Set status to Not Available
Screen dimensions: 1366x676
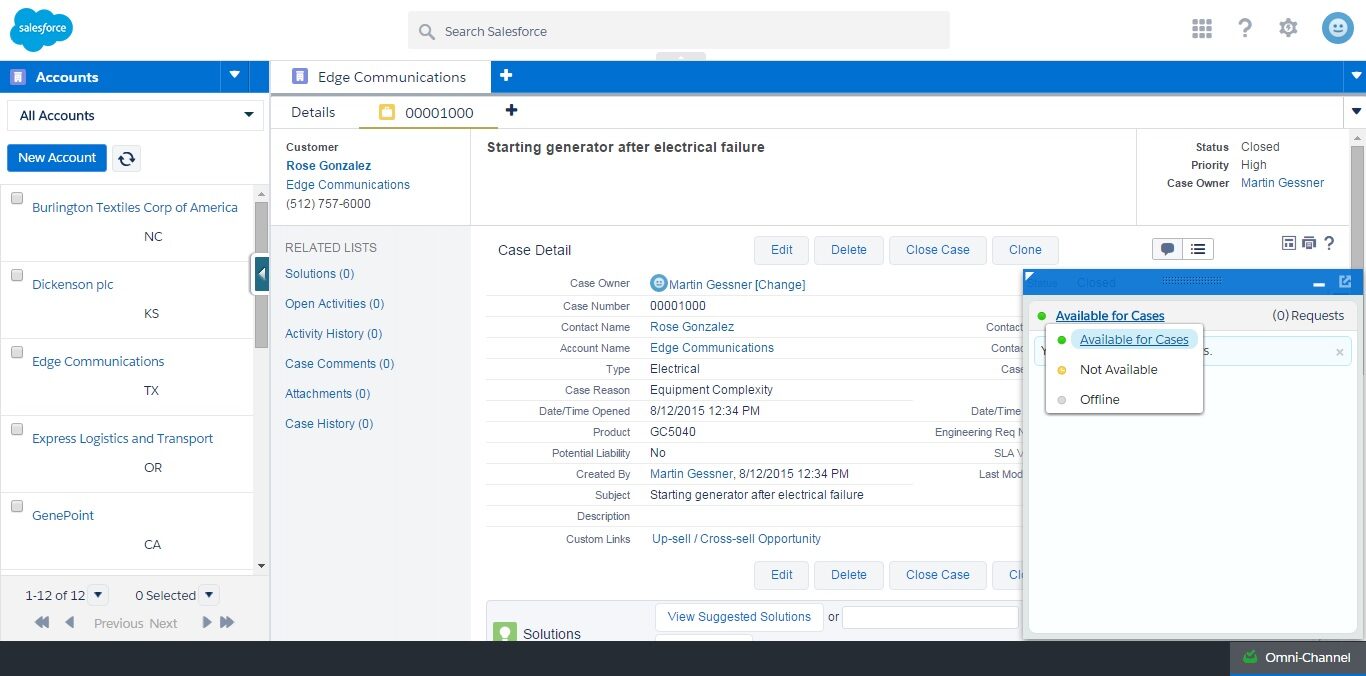click(x=1118, y=369)
